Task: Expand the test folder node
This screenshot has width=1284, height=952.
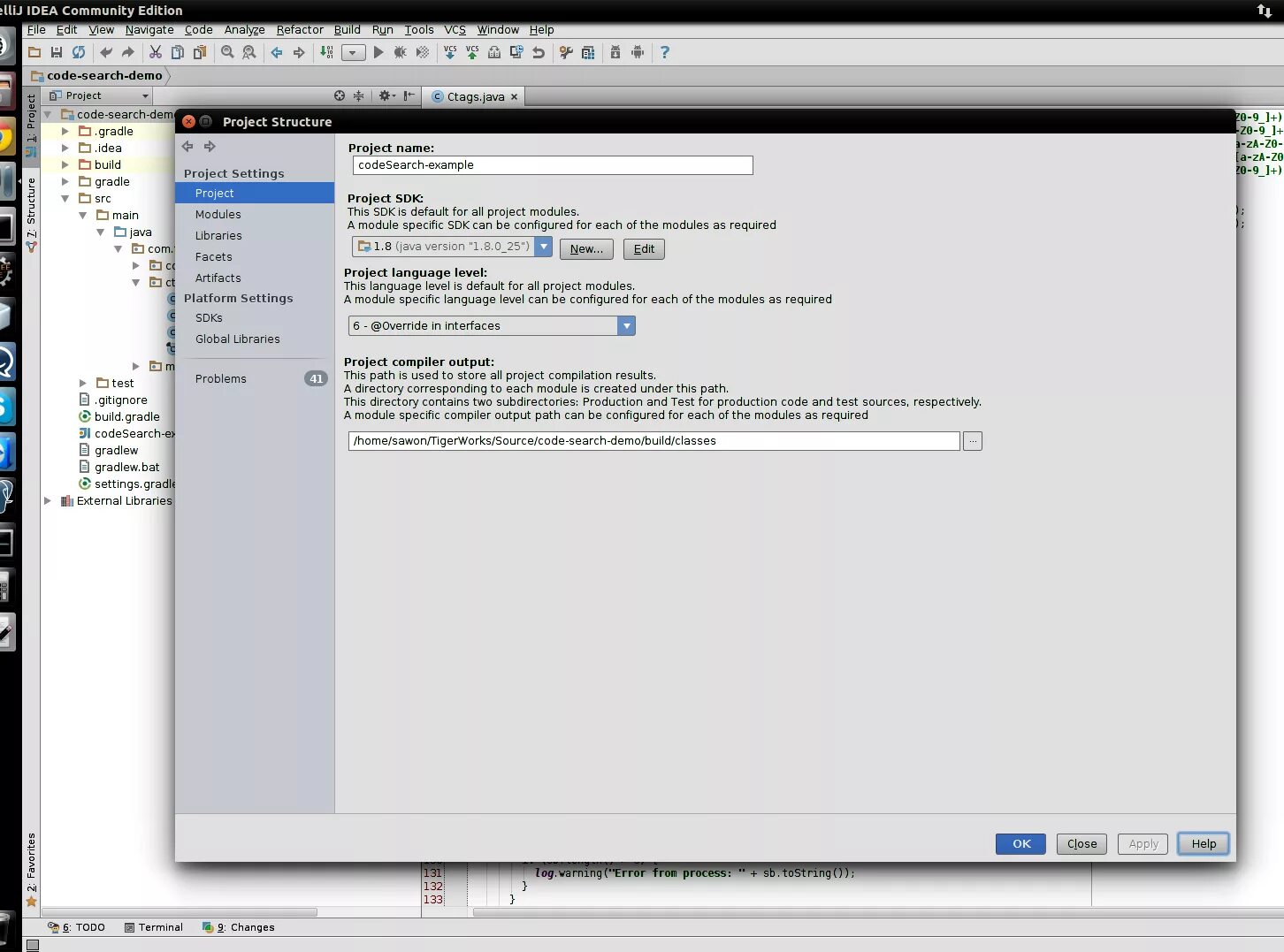Action: 83,383
